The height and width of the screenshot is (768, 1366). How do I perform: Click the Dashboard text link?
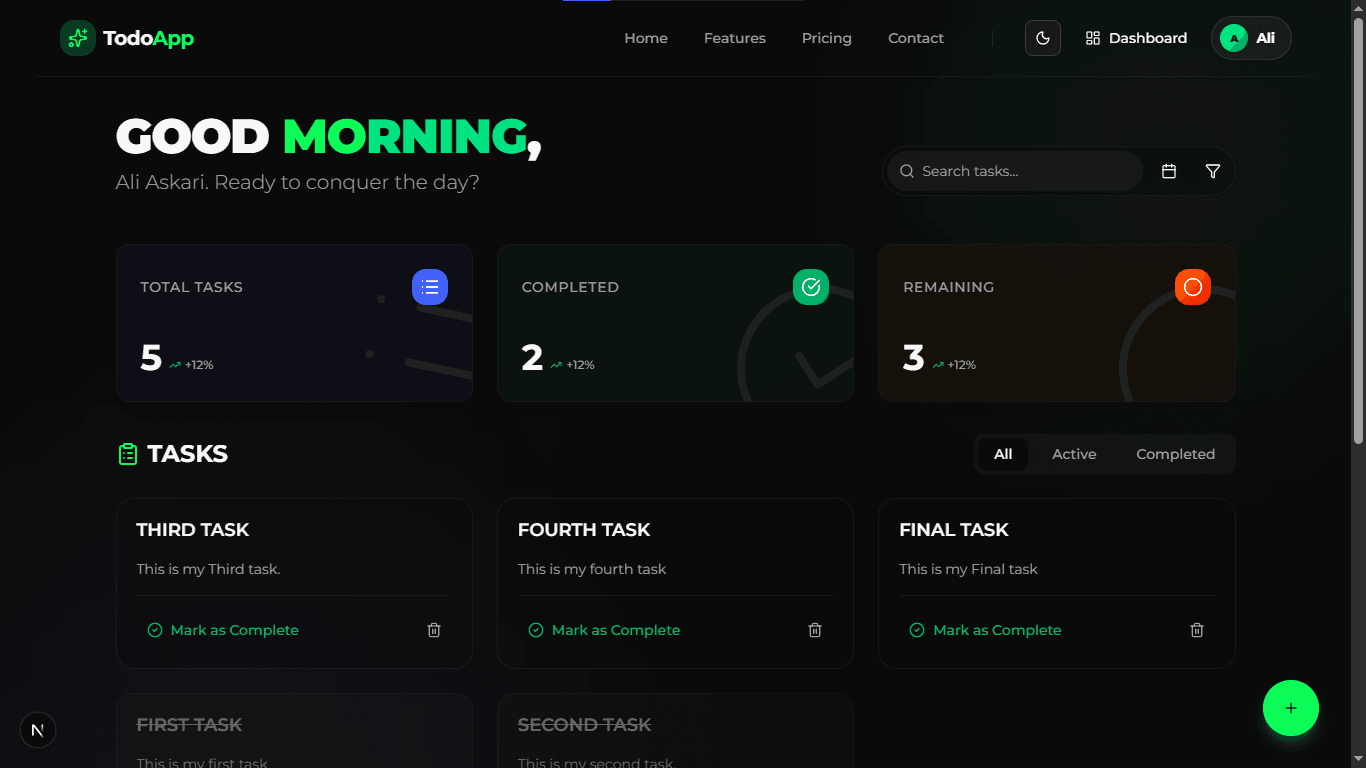point(1148,38)
